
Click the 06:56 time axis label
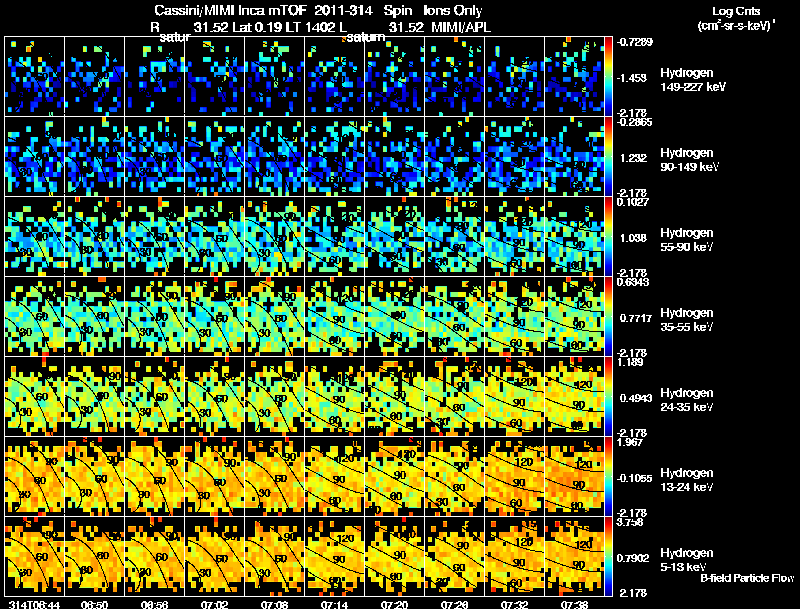coord(155,605)
